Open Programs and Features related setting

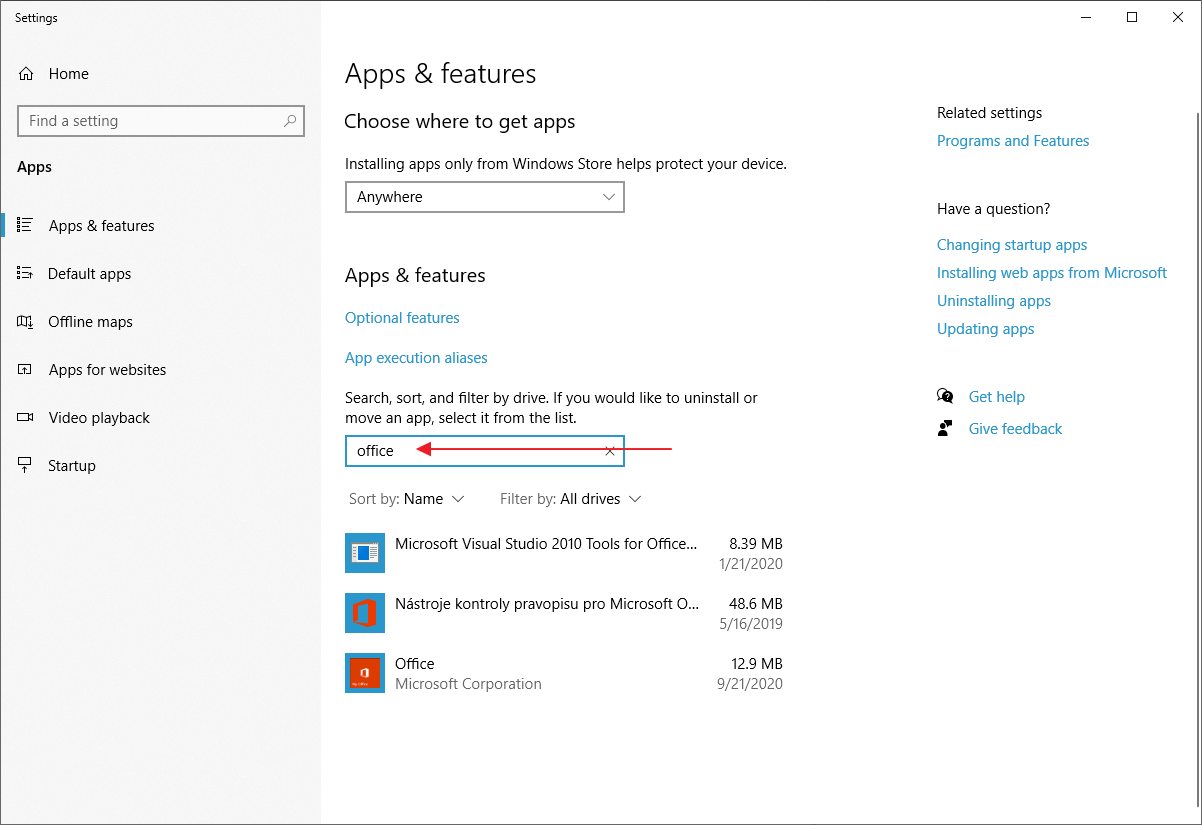[1013, 141]
